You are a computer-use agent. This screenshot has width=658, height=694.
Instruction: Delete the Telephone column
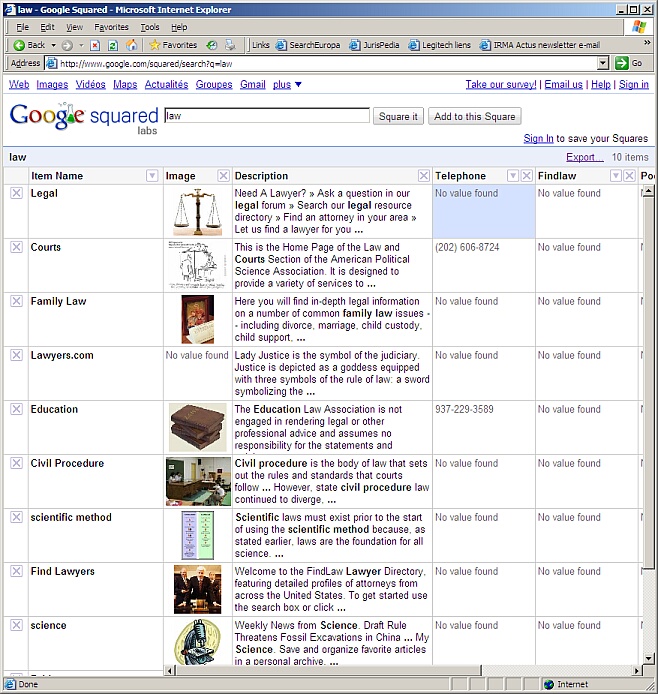click(x=527, y=176)
